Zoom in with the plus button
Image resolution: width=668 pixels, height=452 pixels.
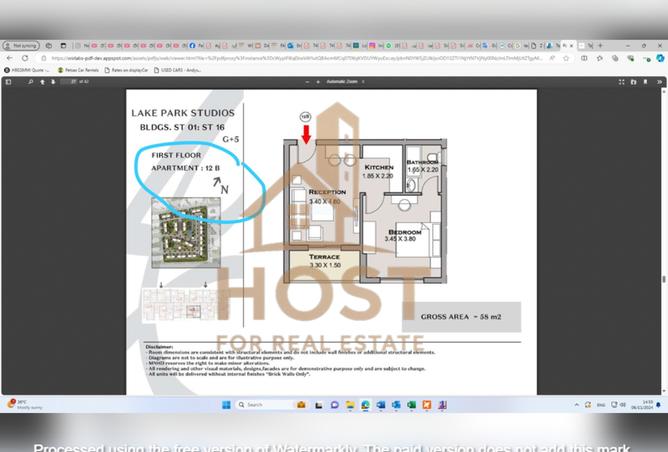click(x=318, y=82)
